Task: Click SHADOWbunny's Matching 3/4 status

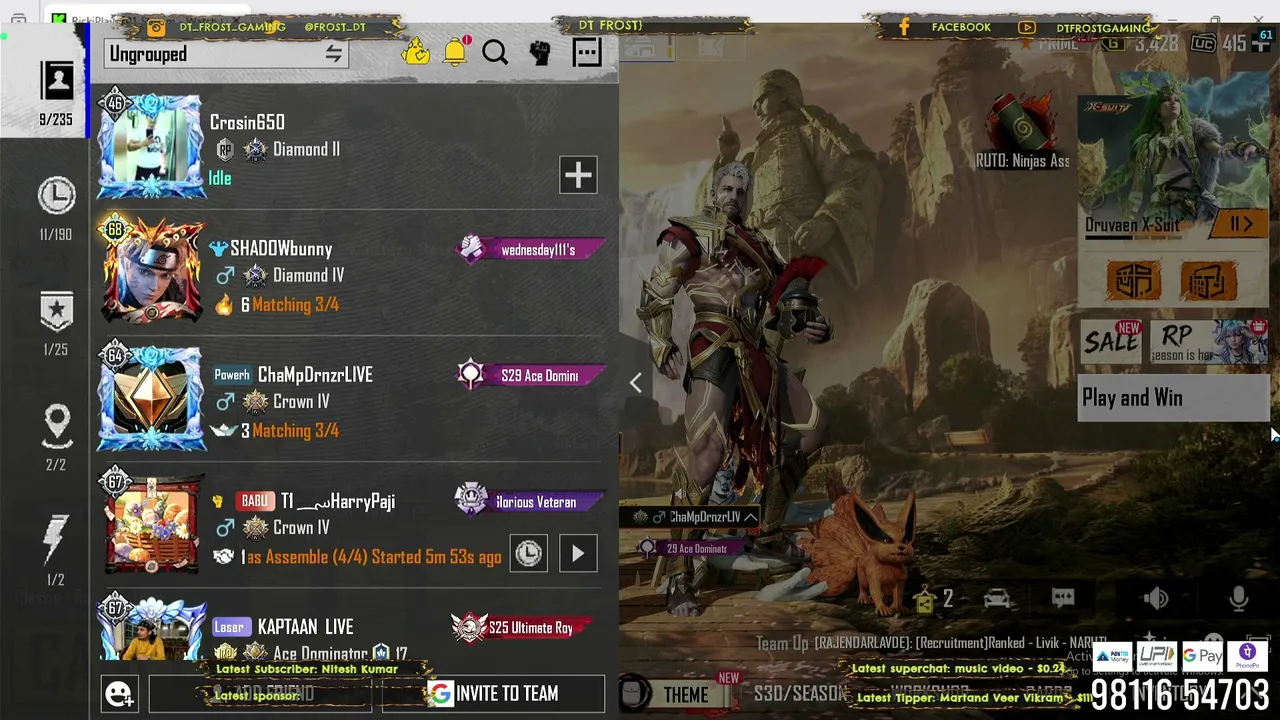Action: [x=295, y=305]
